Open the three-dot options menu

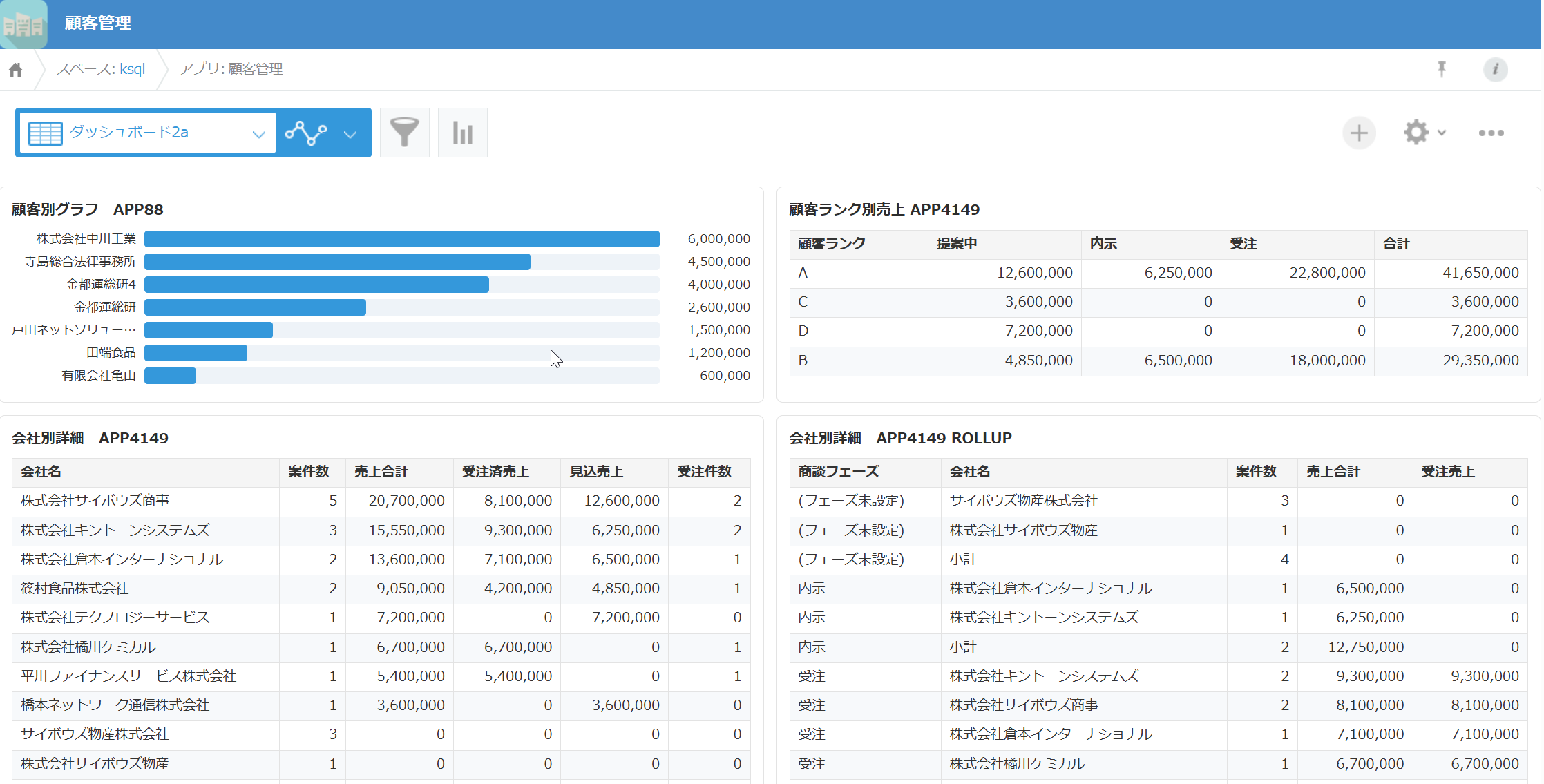[1491, 133]
